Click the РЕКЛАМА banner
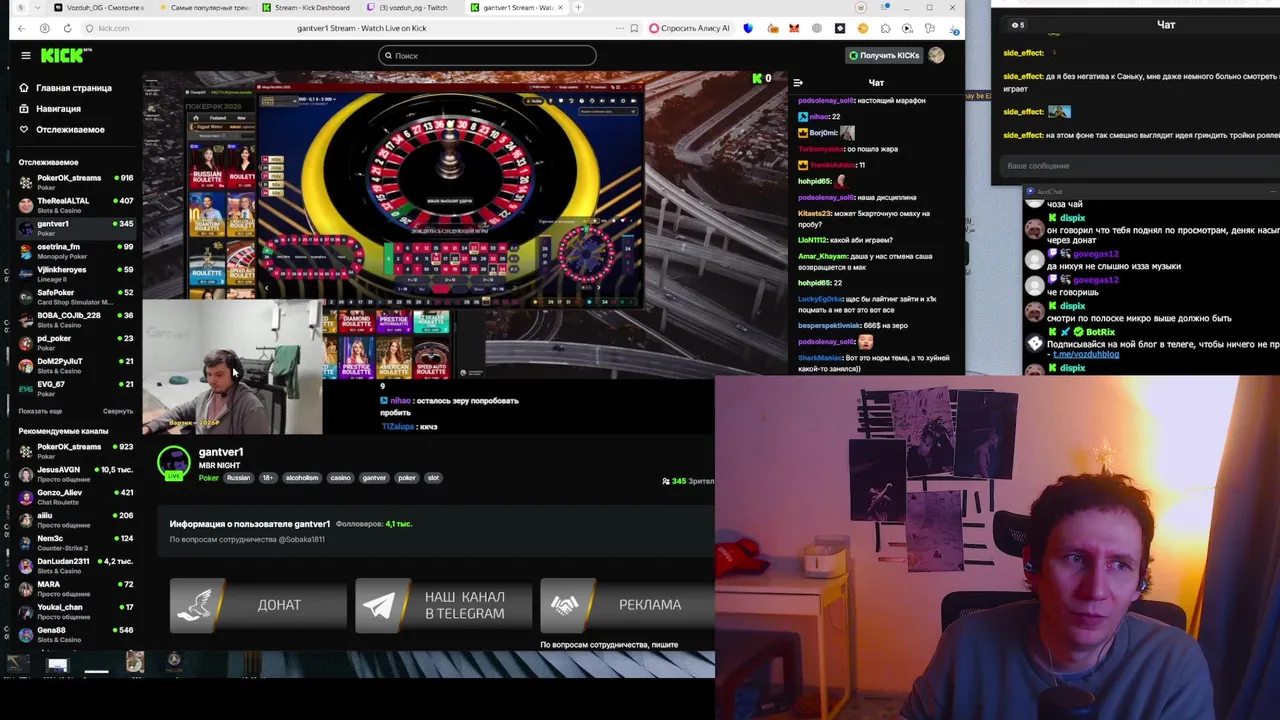Image resolution: width=1280 pixels, height=720 pixels. click(x=628, y=604)
